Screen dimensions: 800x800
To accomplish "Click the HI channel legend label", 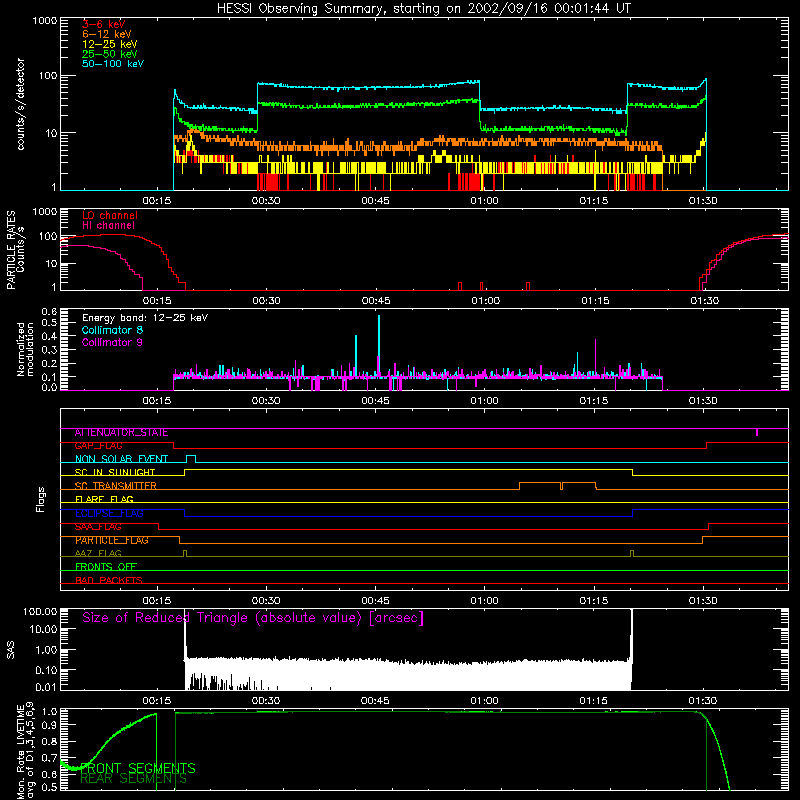I will pos(108,226).
